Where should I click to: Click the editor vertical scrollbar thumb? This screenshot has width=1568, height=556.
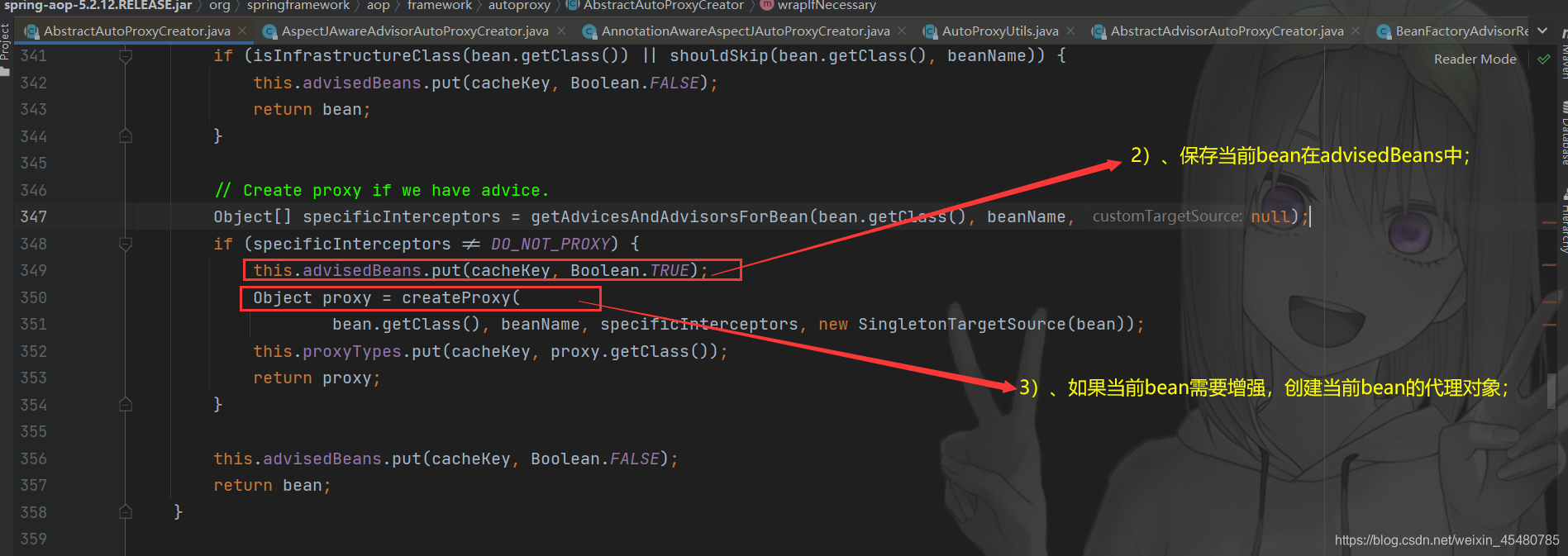[1551, 392]
